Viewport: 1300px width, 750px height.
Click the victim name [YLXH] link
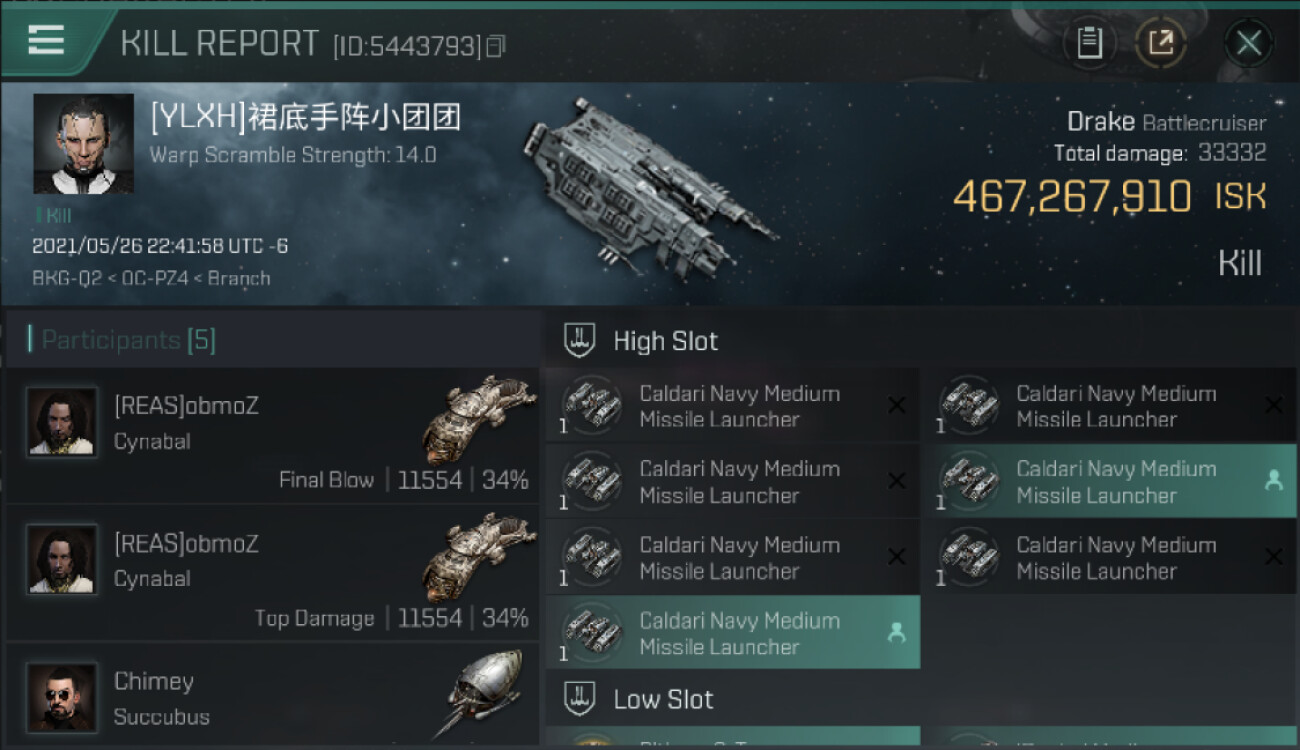305,118
